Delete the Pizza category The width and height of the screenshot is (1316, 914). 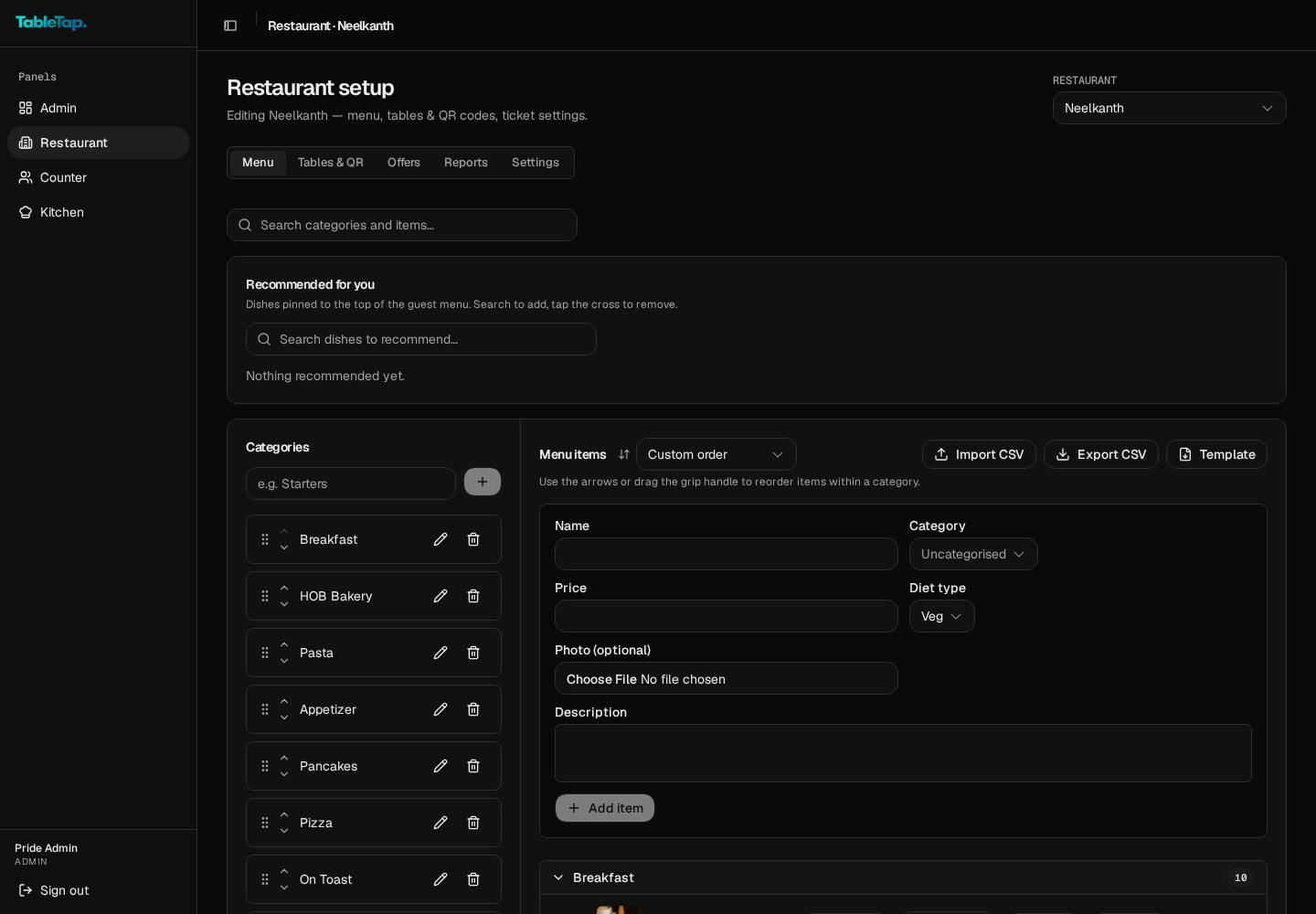pyautogui.click(x=473, y=823)
